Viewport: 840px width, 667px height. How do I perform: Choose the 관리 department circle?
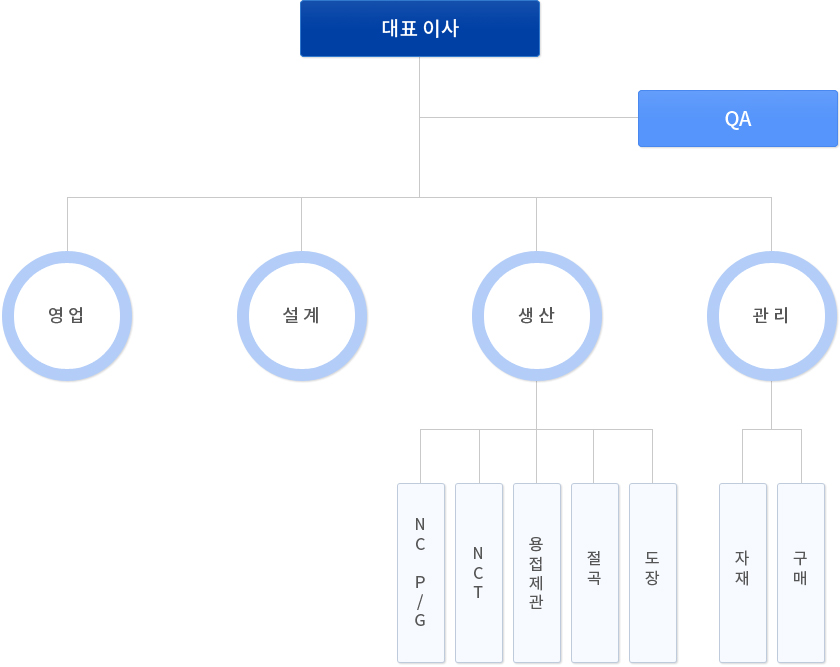(772, 316)
